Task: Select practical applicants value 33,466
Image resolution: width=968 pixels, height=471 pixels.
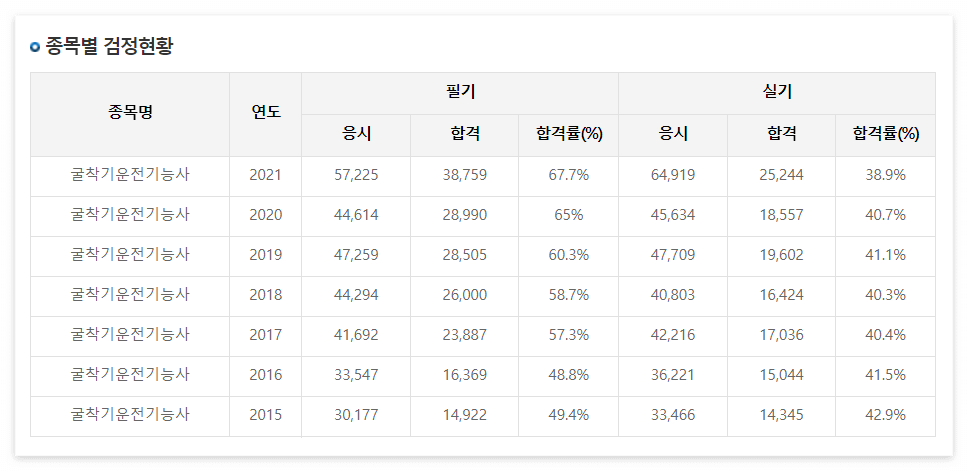Action: point(673,415)
